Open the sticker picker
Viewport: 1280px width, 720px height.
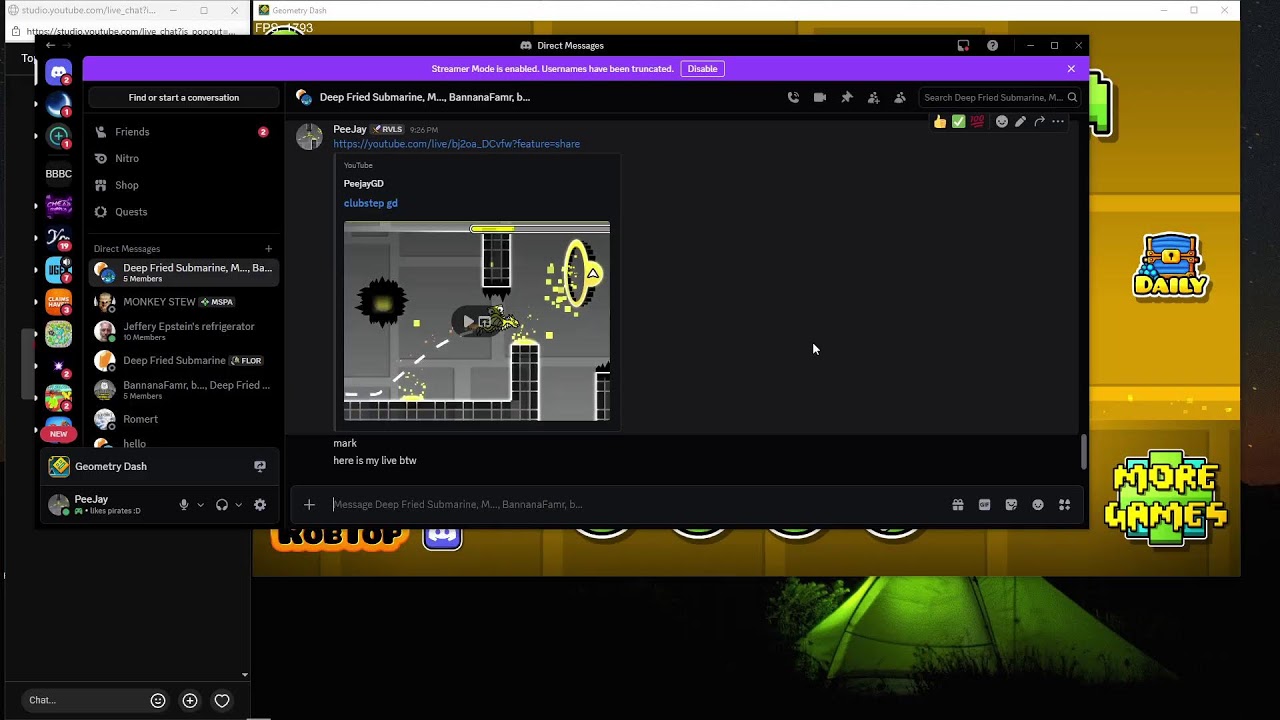[1011, 505]
